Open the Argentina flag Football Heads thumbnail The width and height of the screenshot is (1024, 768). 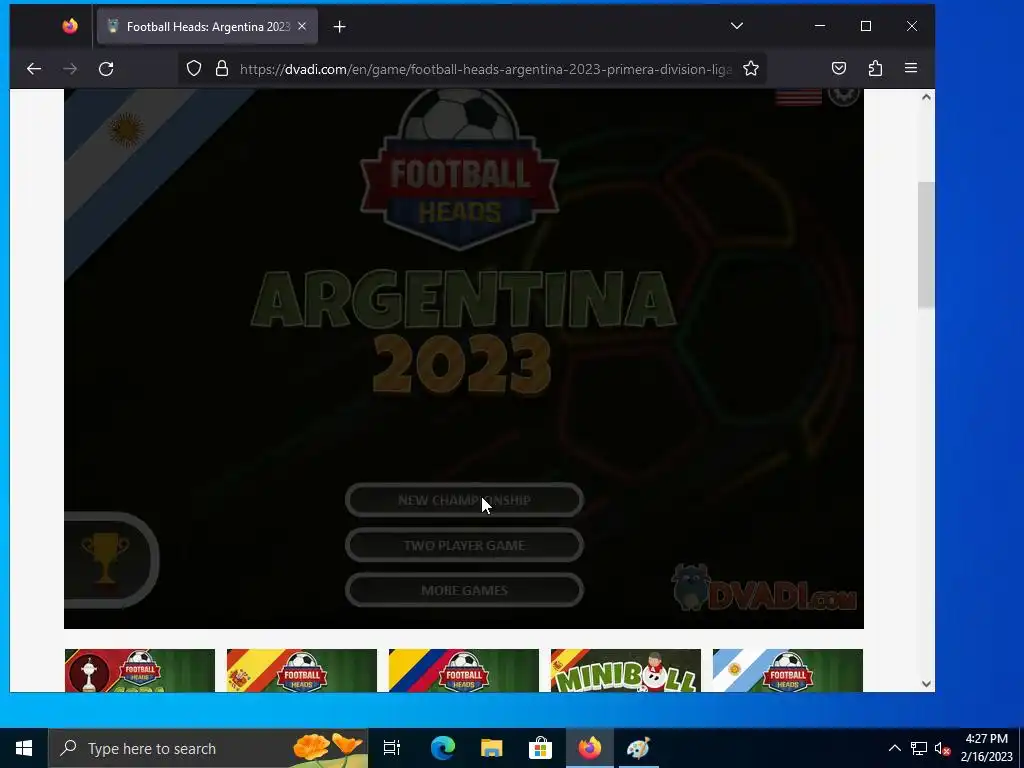(x=788, y=671)
